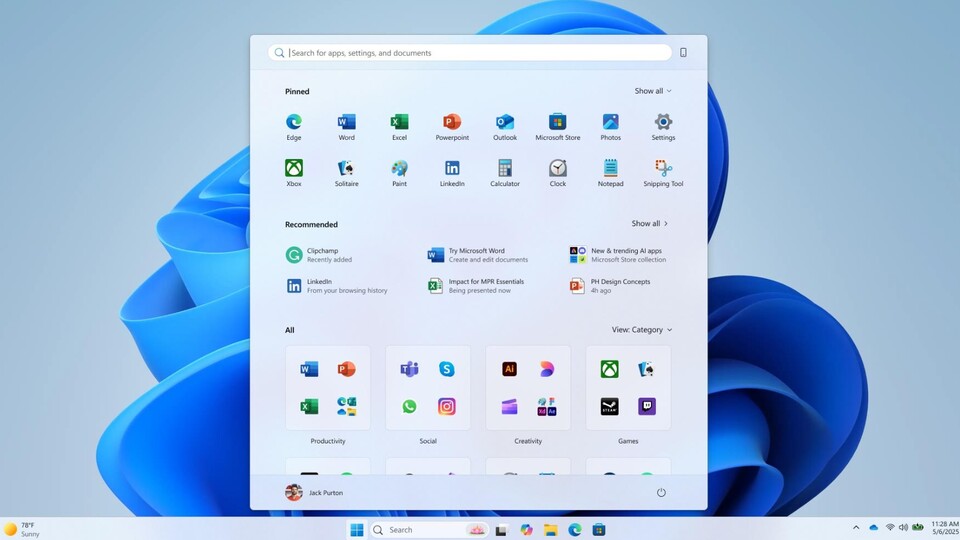Viewport: 960px width, 540px height.
Task: Show all recommended items
Action: [649, 224]
